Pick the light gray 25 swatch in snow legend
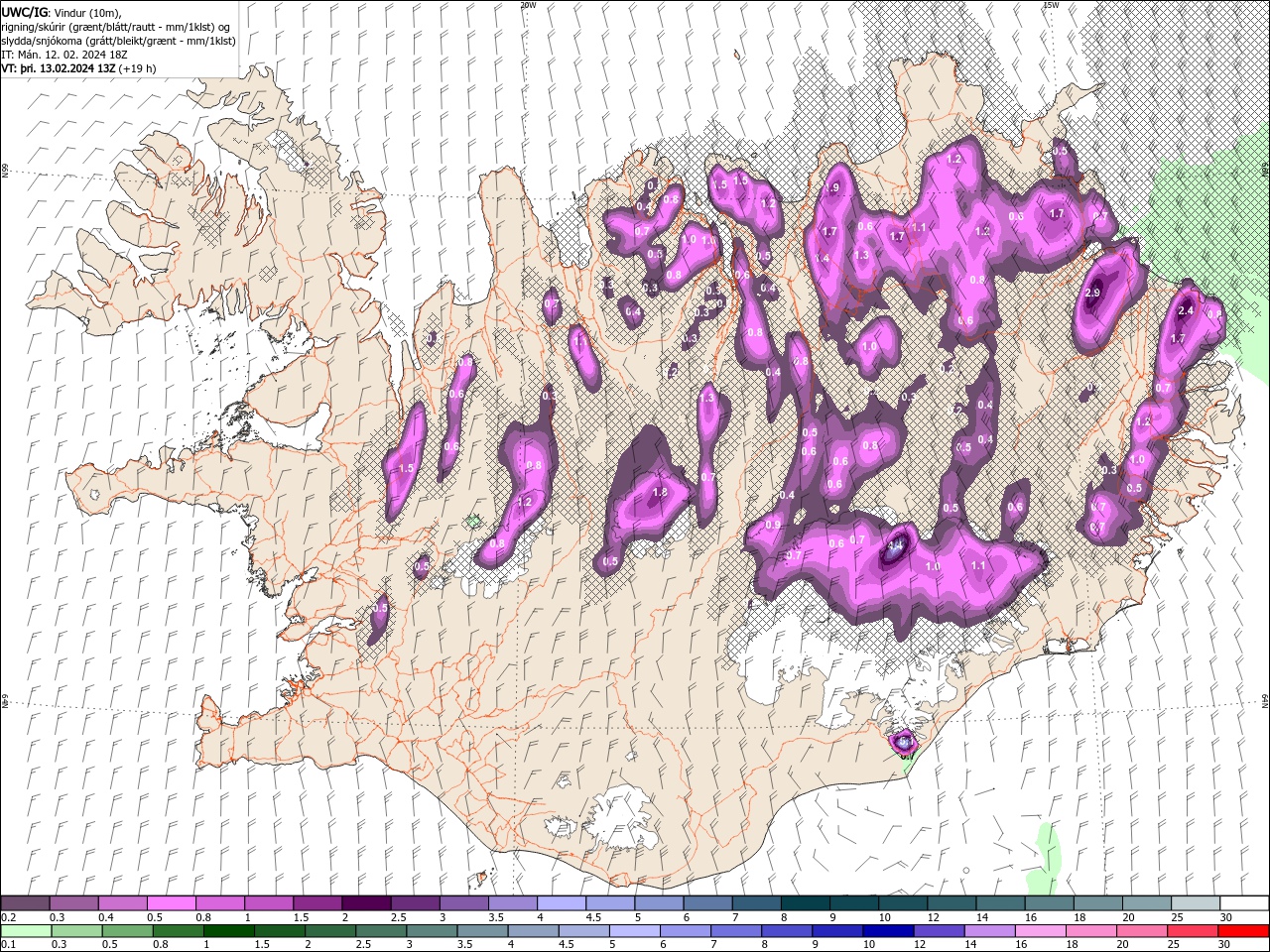Screen dimensions: 1270x952 pyautogui.click(x=1196, y=903)
